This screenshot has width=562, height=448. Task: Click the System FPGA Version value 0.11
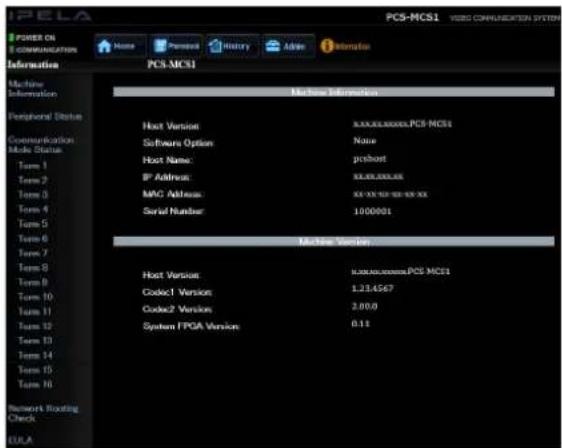(360, 324)
